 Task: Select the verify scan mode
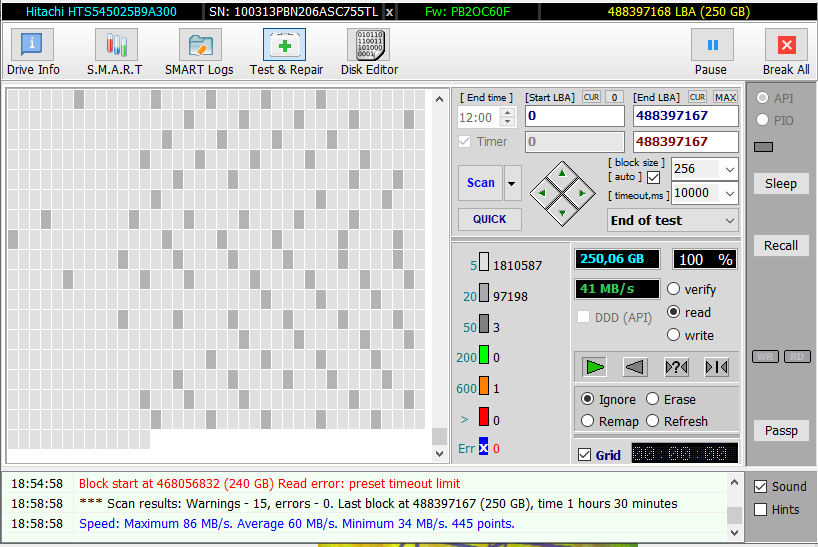coord(674,289)
